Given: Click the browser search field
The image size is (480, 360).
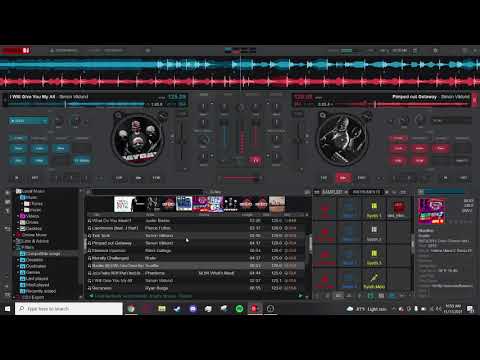Looking at the screenshot, I should coord(147,192).
